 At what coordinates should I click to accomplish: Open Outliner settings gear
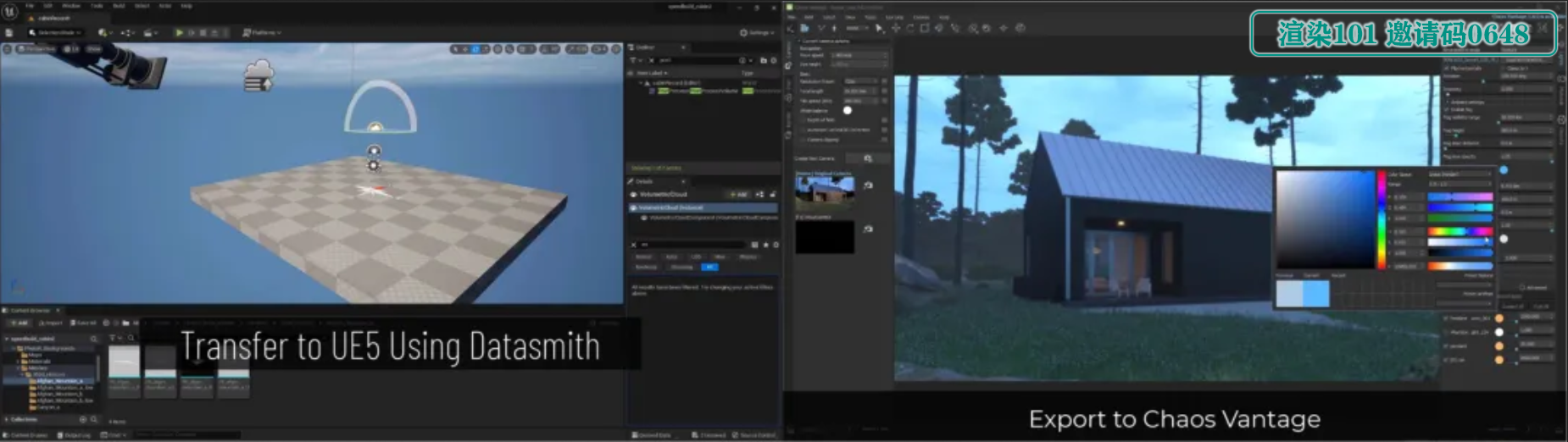pyautogui.click(x=774, y=60)
